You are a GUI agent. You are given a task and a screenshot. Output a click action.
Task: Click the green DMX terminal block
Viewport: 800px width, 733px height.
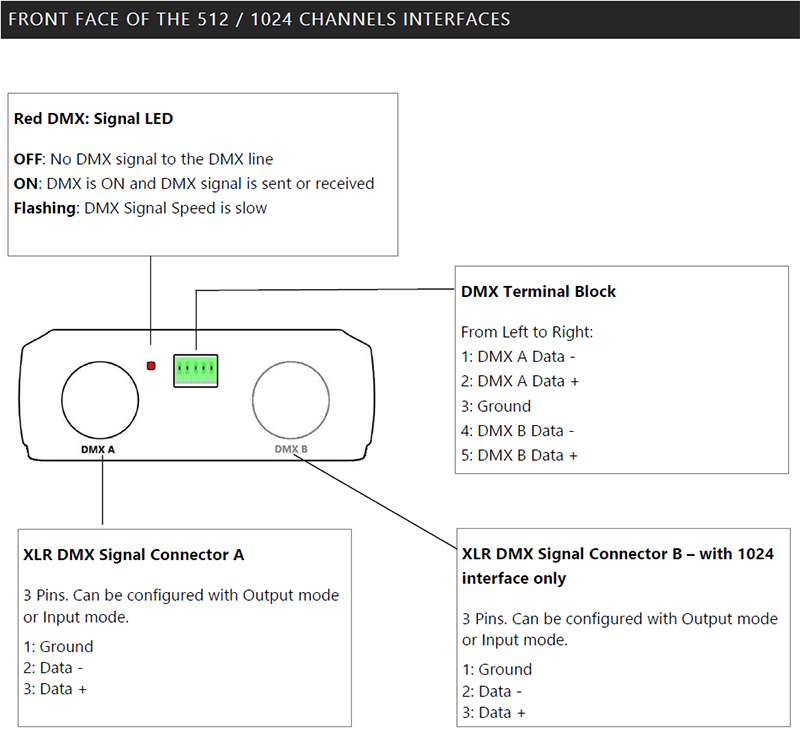tap(196, 371)
